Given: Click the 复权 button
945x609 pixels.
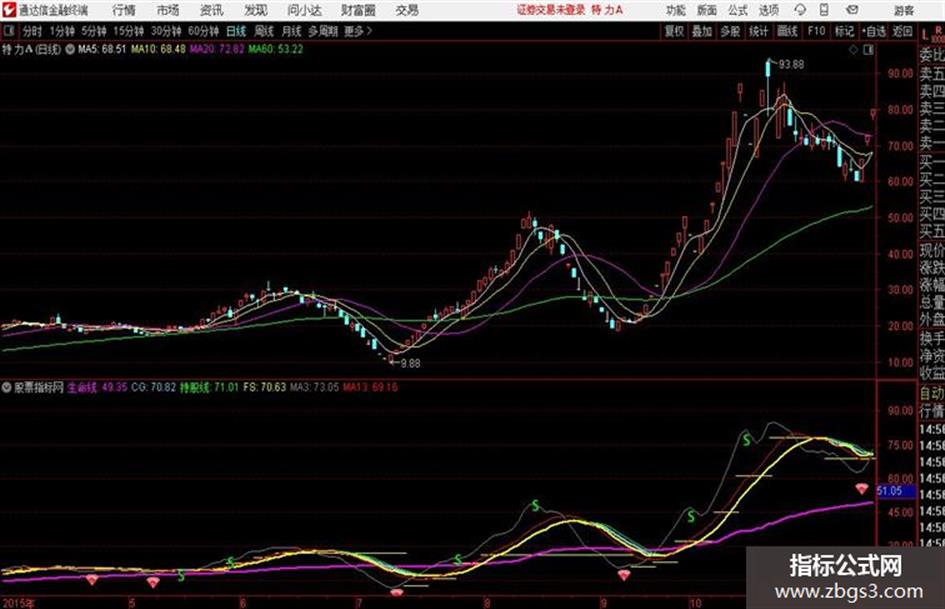Looking at the screenshot, I should coord(674,31).
